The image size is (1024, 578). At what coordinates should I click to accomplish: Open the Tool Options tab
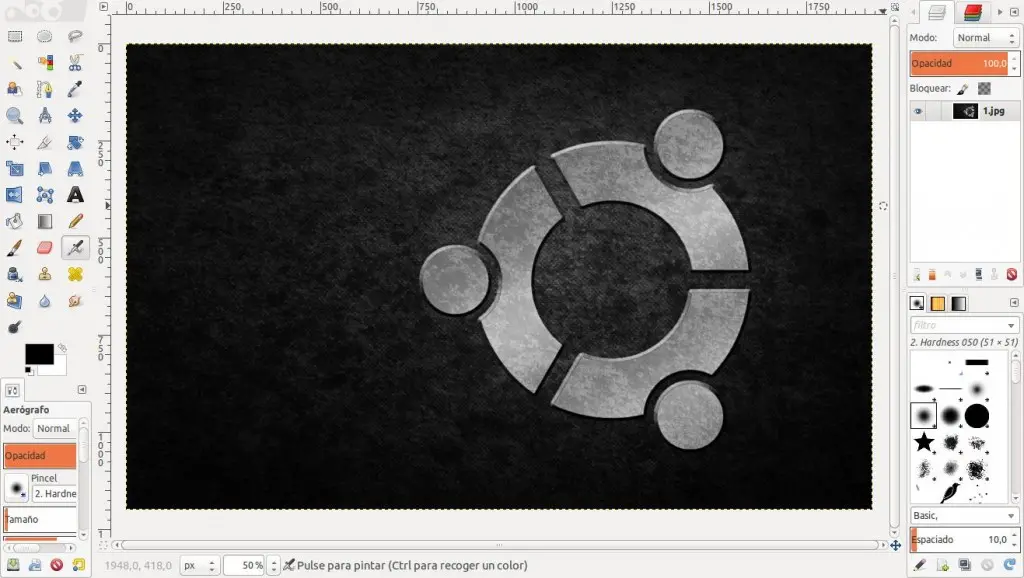[12, 391]
